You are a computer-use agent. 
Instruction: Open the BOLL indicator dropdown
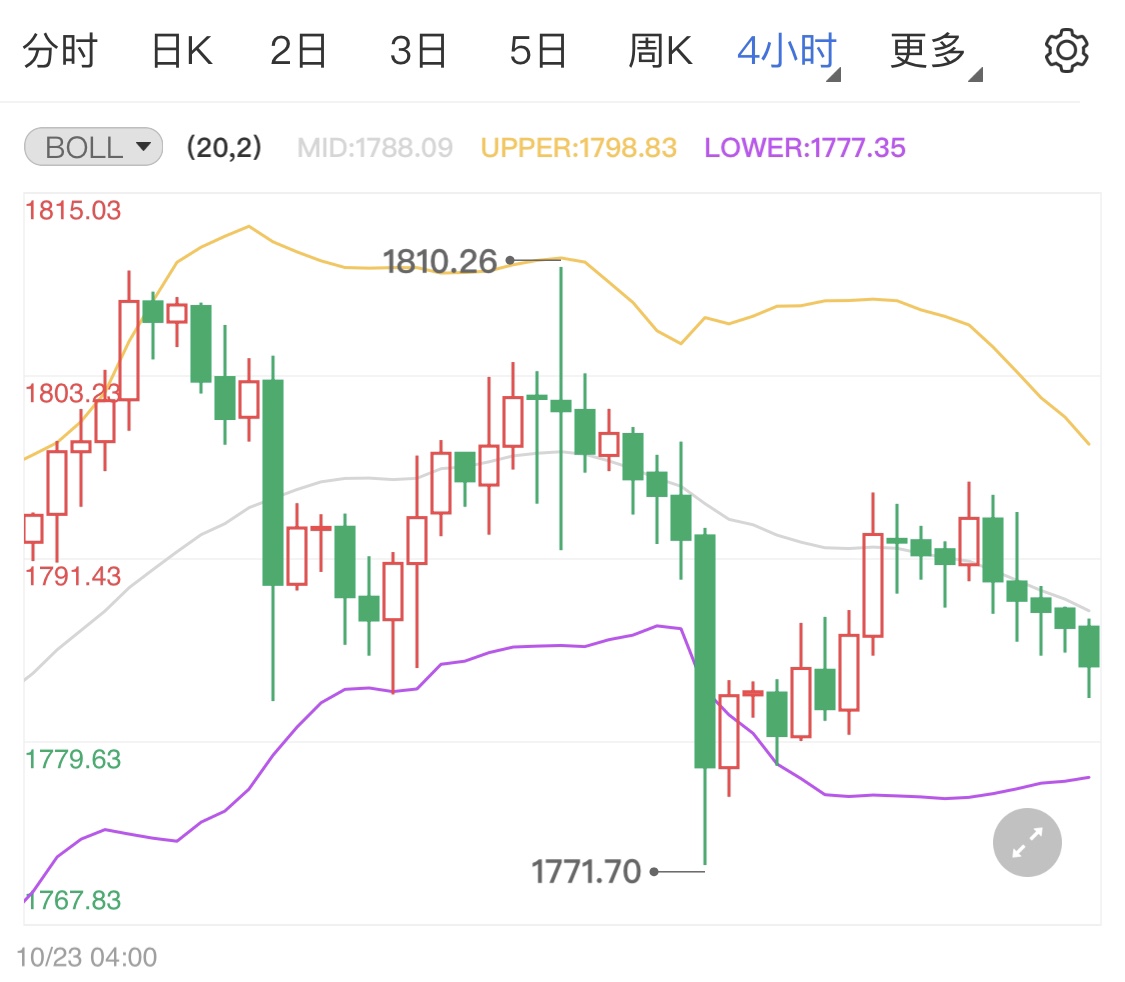click(x=93, y=147)
